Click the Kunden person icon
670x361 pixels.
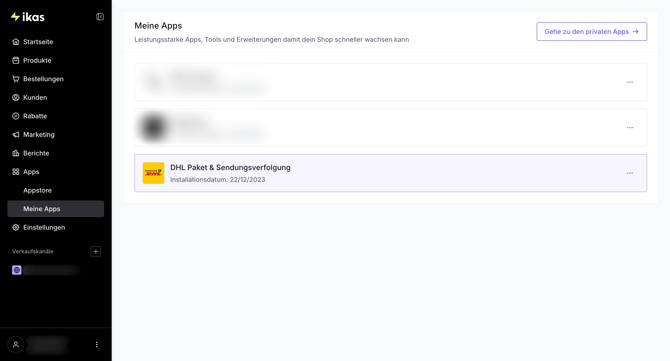[x=16, y=97]
